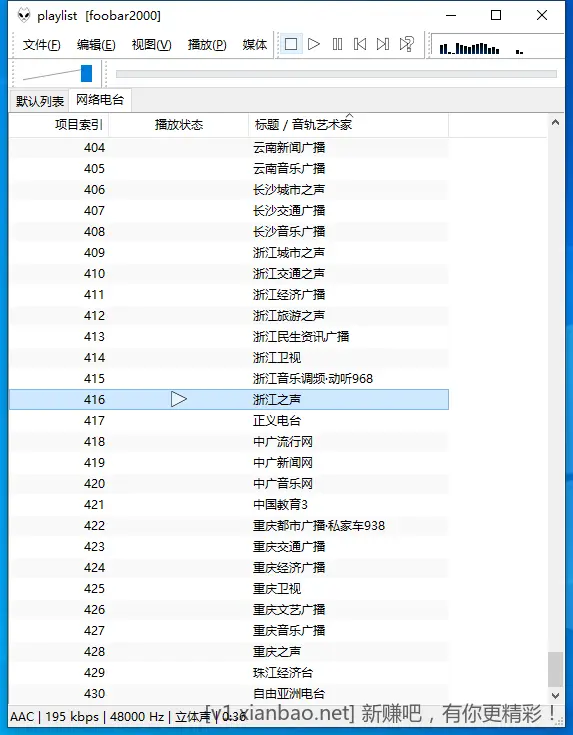Click the Stop playback button
The width and height of the screenshot is (573, 735).
click(x=291, y=45)
